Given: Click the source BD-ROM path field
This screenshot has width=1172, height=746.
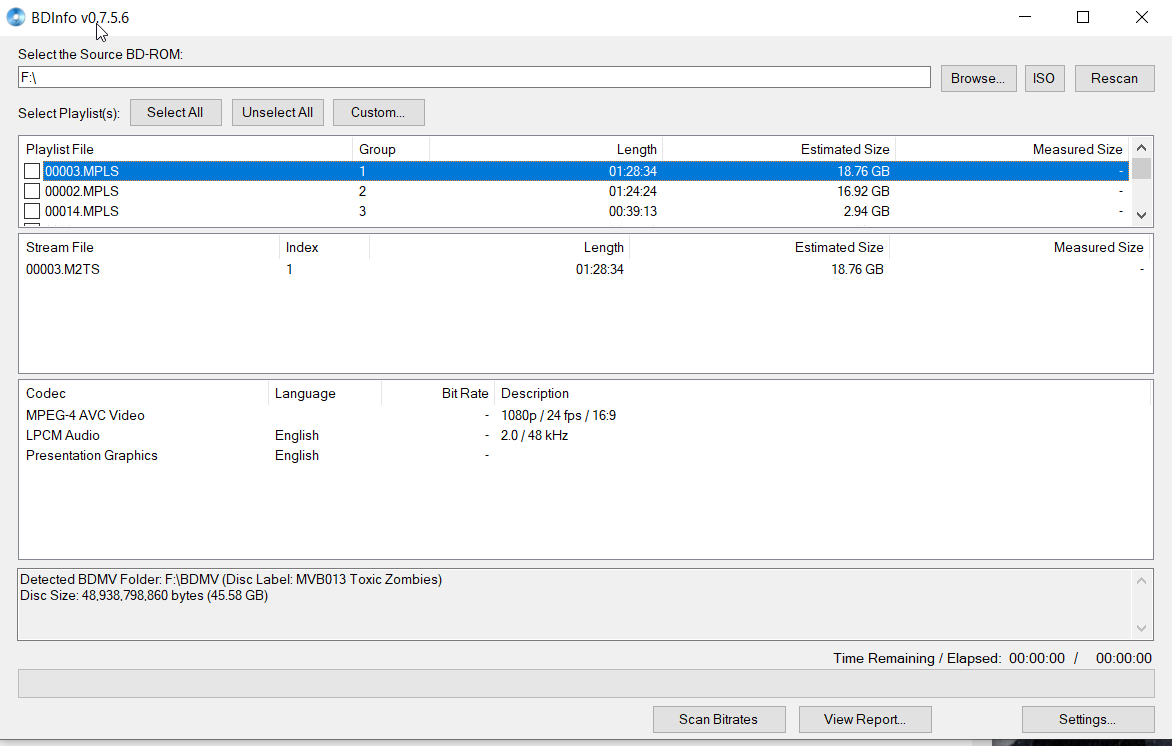Looking at the screenshot, I should 474,78.
